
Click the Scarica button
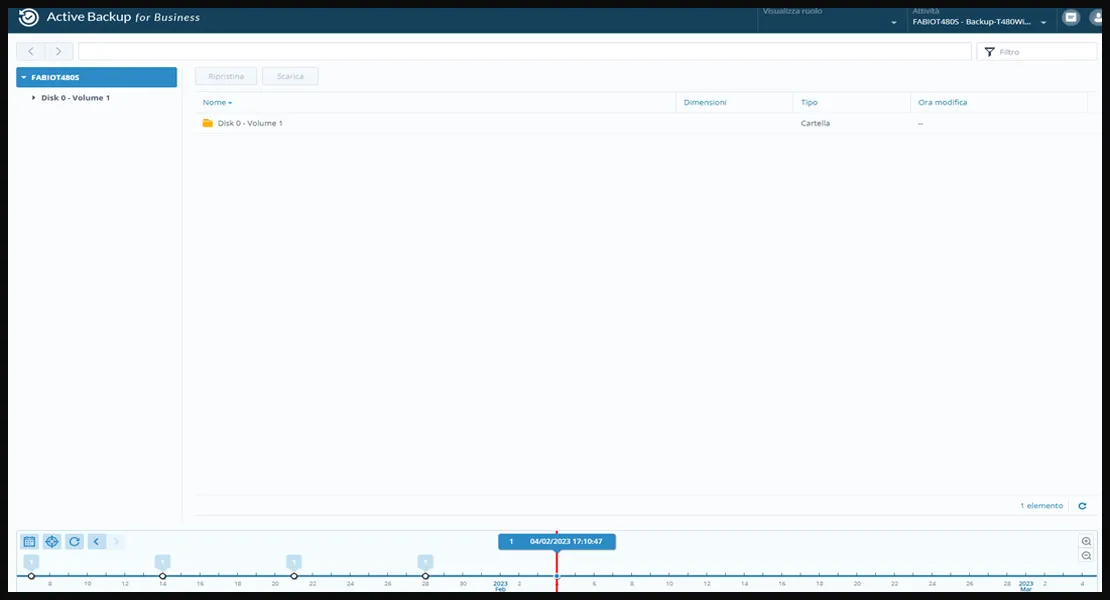(x=290, y=75)
